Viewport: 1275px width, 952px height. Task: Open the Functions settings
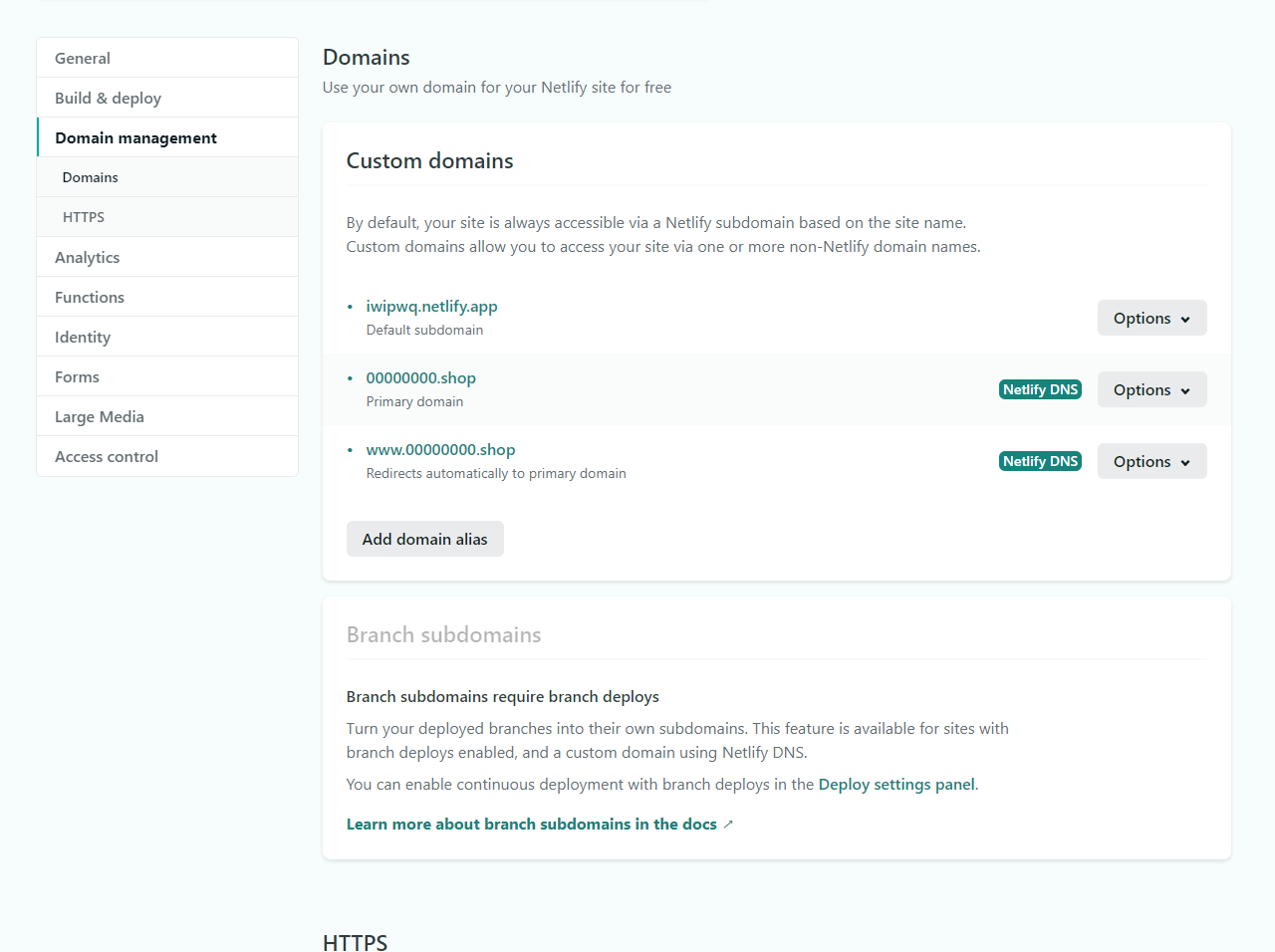tap(167, 297)
